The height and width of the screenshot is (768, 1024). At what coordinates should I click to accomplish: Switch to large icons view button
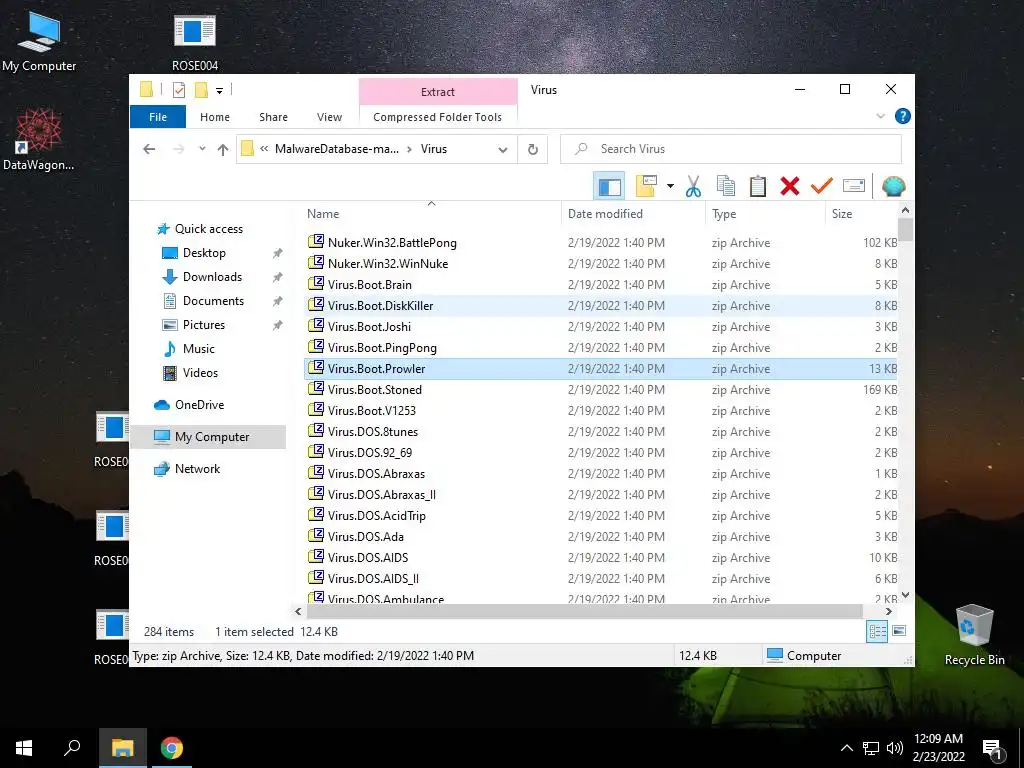click(x=899, y=631)
